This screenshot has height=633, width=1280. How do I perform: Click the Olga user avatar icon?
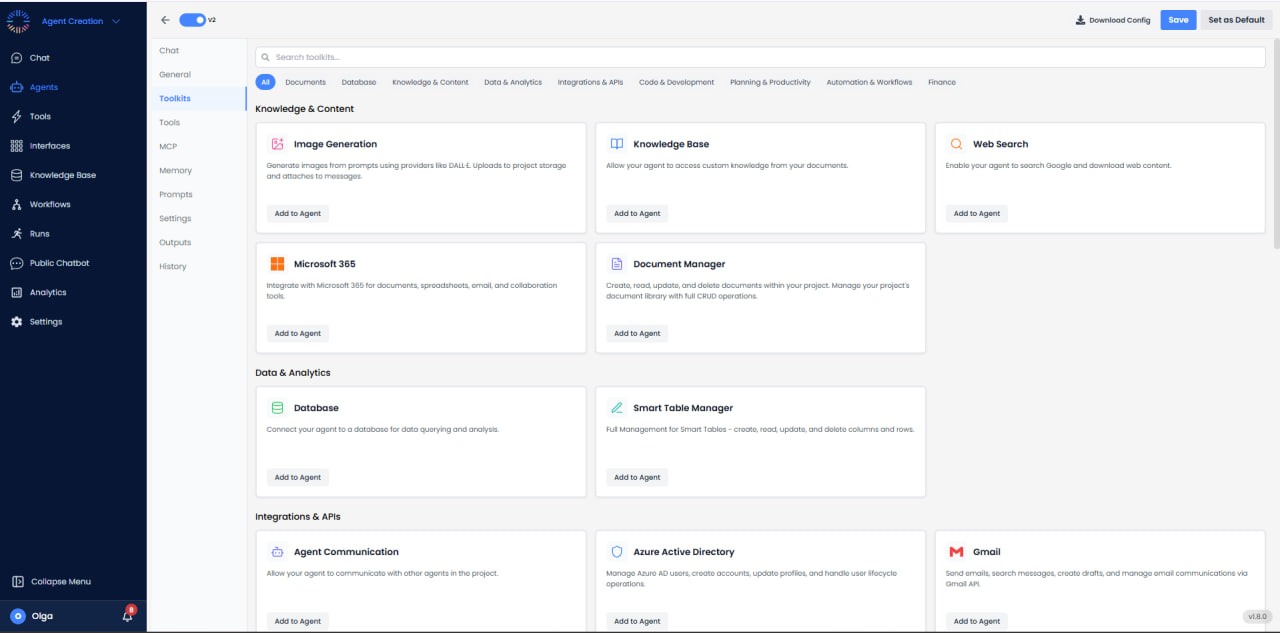[17, 616]
